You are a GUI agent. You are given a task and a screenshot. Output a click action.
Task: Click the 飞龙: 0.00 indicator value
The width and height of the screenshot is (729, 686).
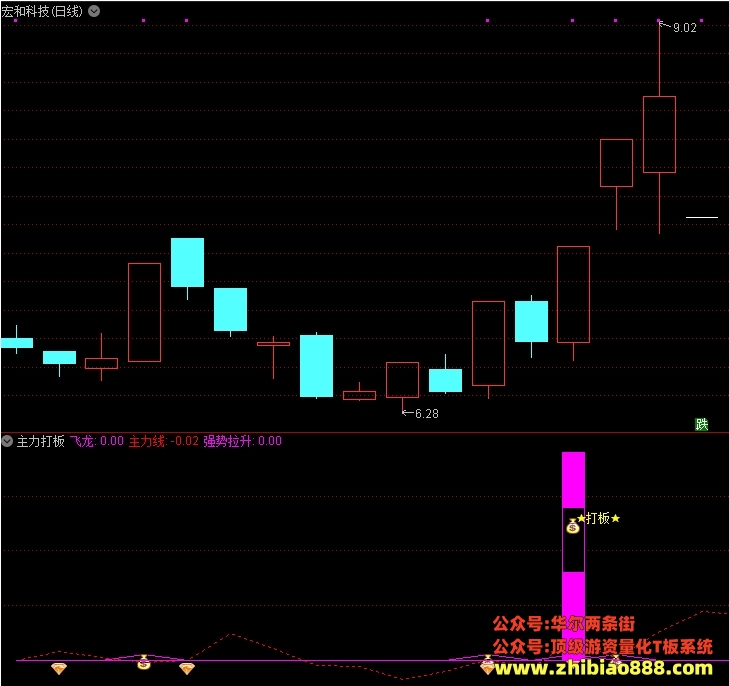tap(97, 441)
